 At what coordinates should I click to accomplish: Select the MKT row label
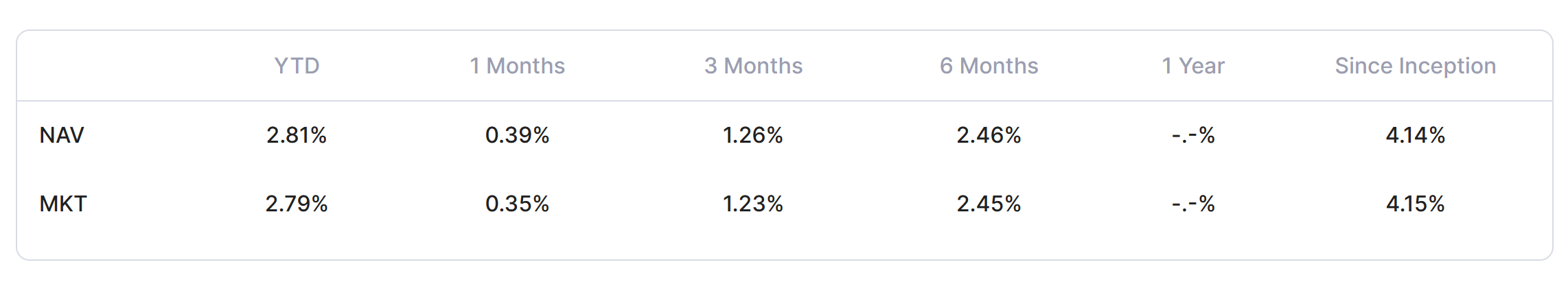[x=63, y=204]
